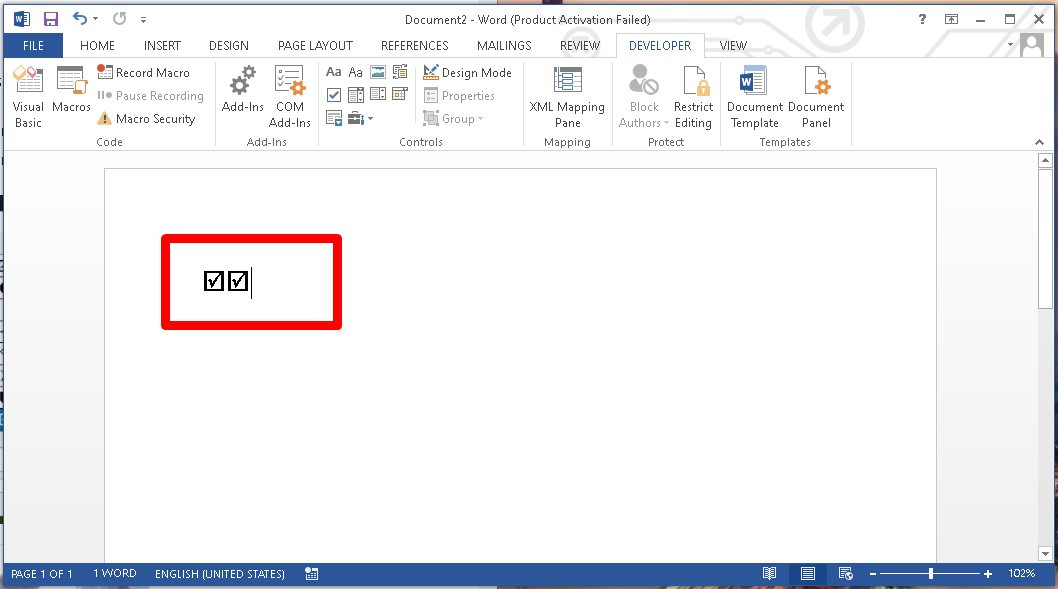Open the undo history dropdown arrow
The height and width of the screenshot is (589, 1058).
96,19
